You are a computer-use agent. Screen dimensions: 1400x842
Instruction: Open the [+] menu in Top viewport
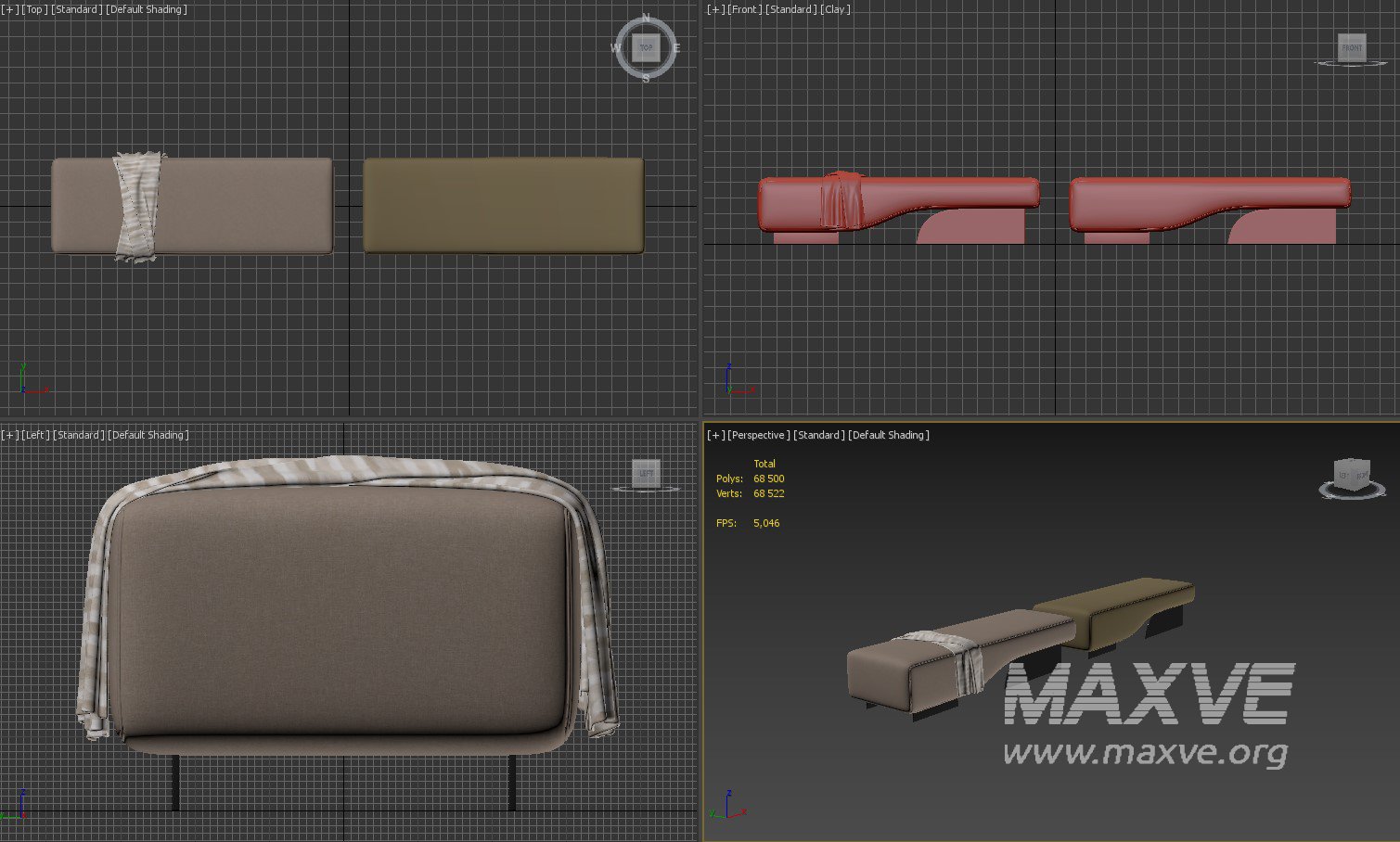[9, 9]
